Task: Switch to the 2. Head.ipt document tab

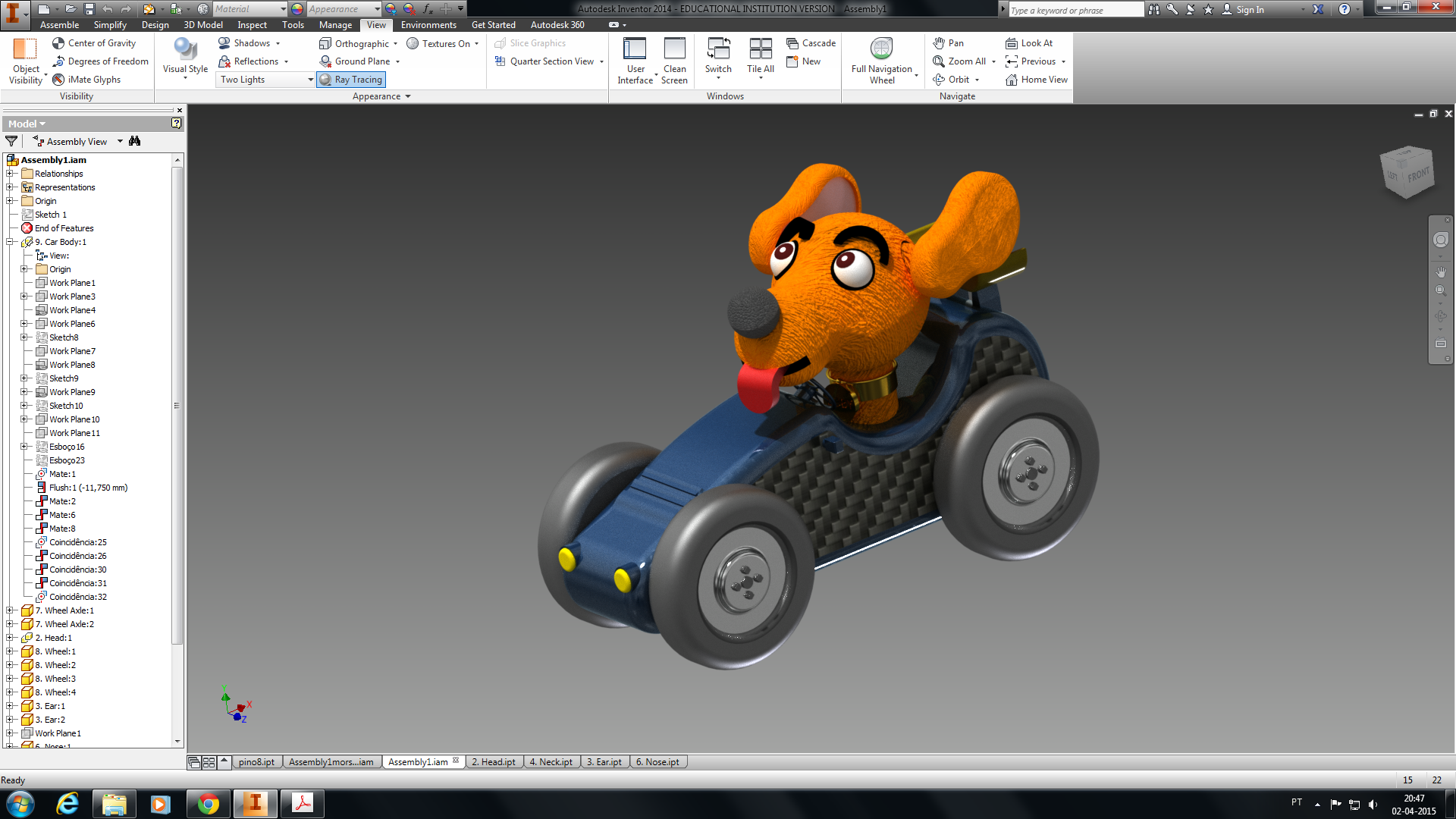Action: pos(493,762)
